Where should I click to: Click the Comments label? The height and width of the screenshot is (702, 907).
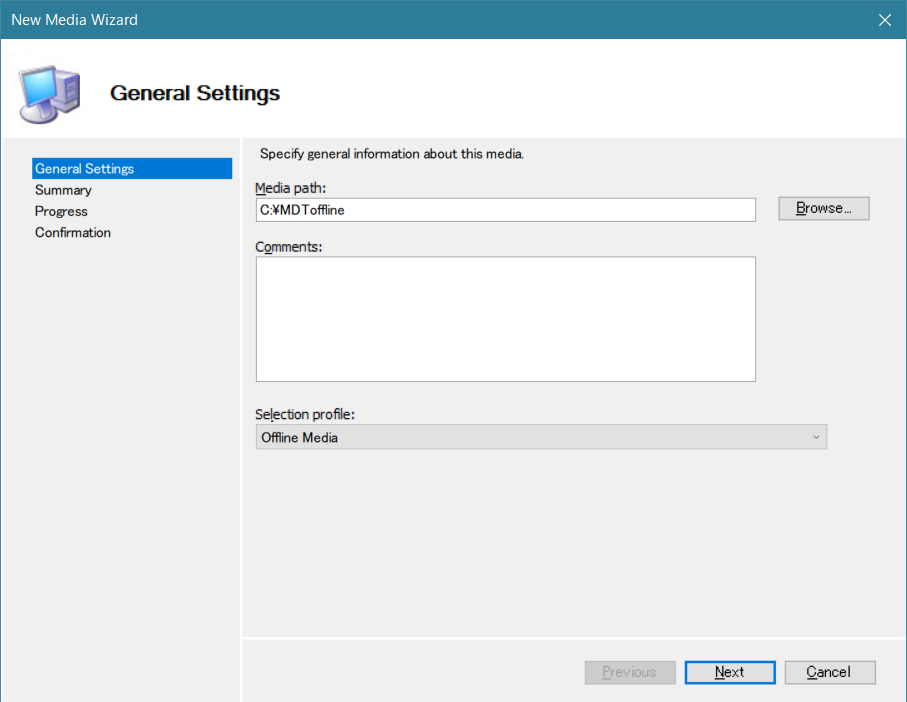[288, 247]
